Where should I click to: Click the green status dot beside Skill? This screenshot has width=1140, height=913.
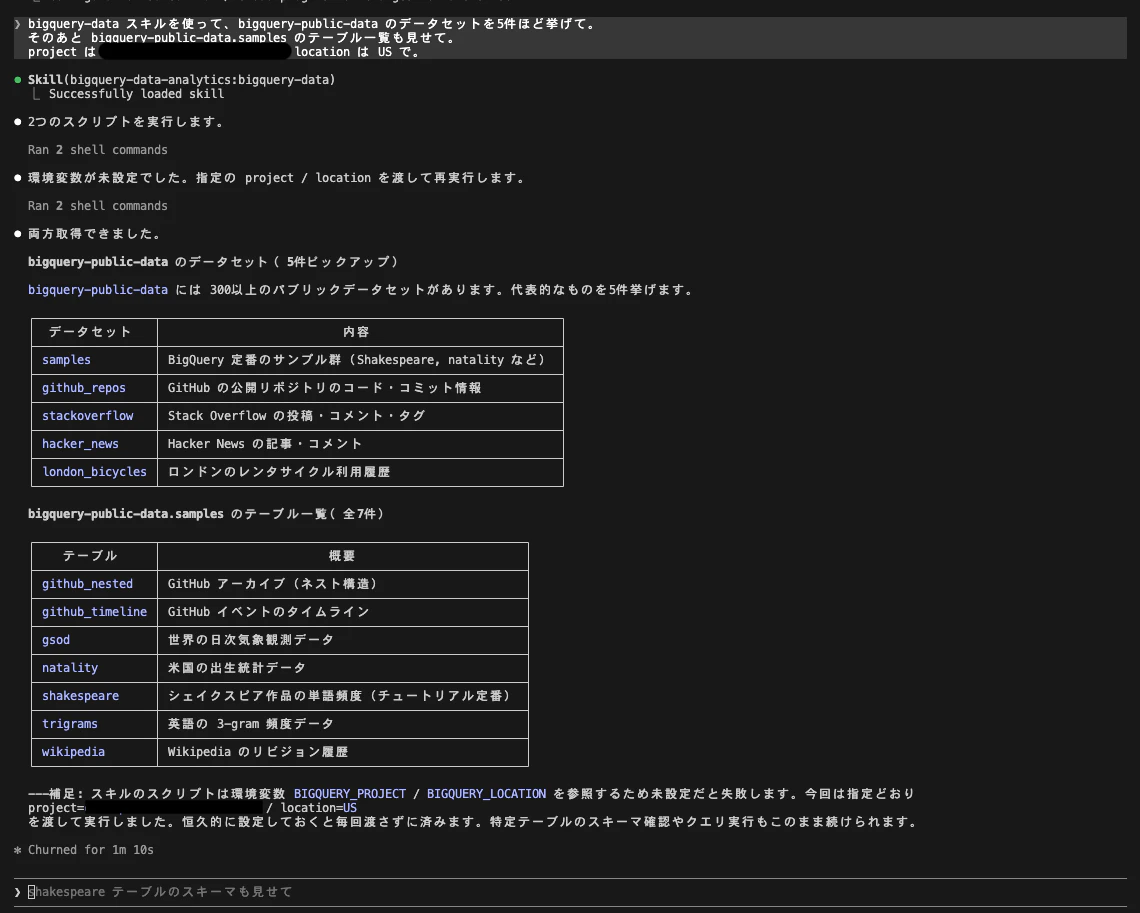click(17, 80)
